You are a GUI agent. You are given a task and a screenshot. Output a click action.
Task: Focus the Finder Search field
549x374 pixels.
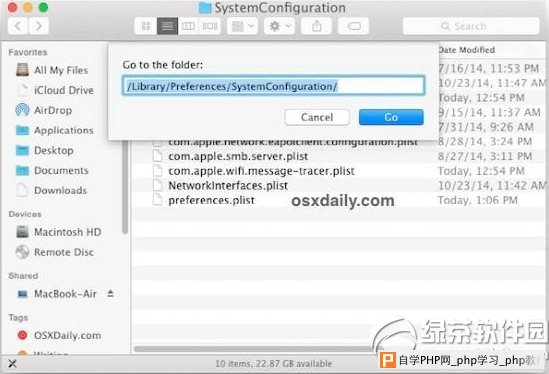click(471, 26)
